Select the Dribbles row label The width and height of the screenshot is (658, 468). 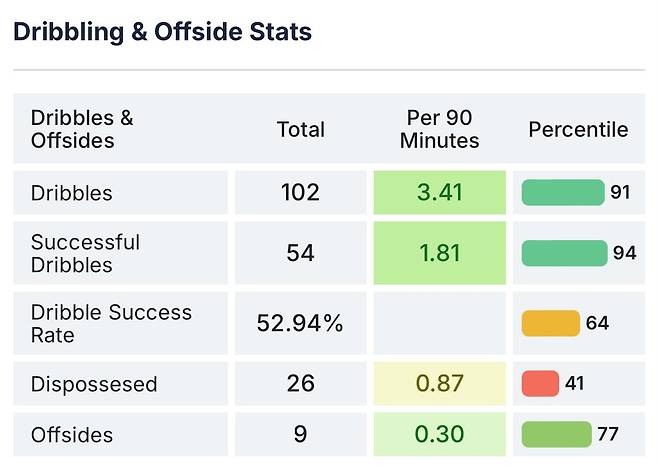[x=72, y=192]
